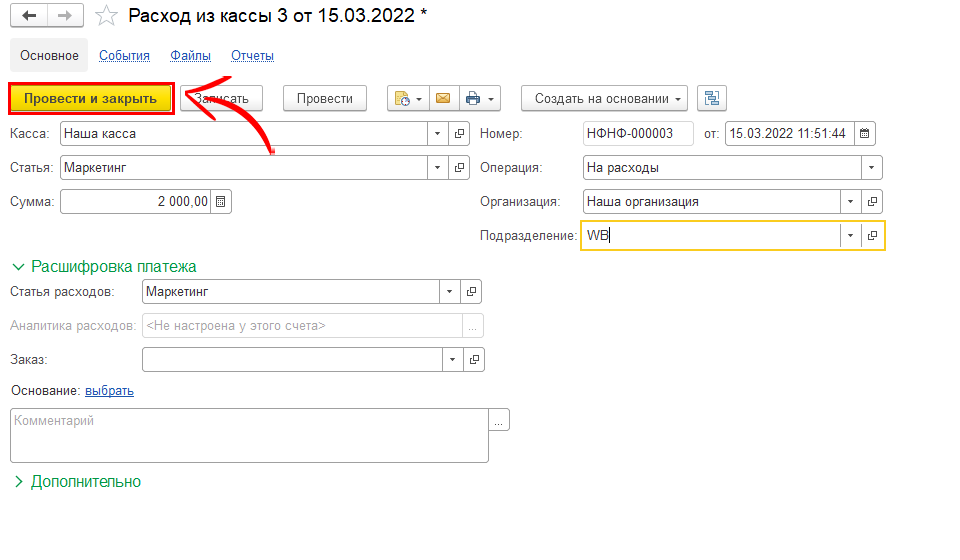960x560 pixels.
Task: Add document to favorites with star icon
Action: point(105,15)
